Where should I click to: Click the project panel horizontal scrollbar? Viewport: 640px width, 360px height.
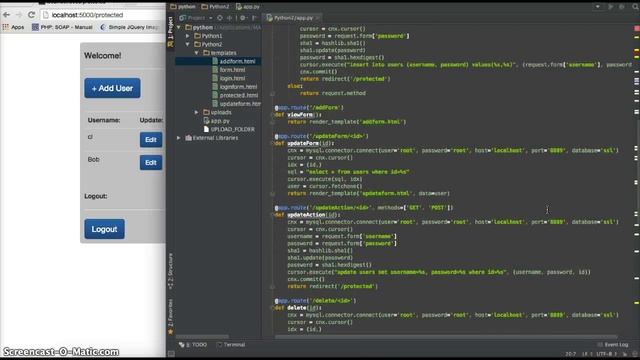pos(202,337)
